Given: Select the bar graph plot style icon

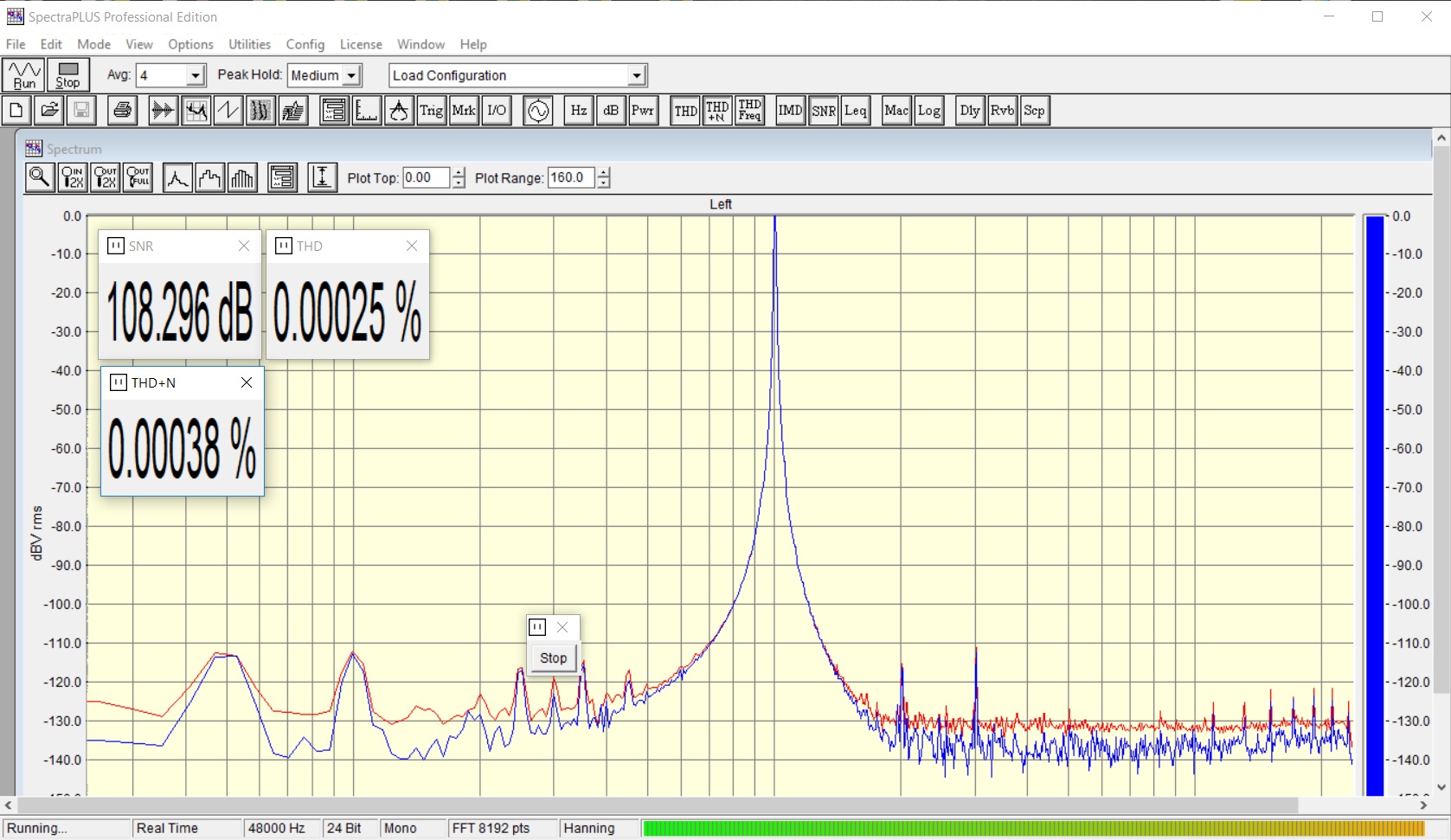Looking at the screenshot, I should pos(242,177).
